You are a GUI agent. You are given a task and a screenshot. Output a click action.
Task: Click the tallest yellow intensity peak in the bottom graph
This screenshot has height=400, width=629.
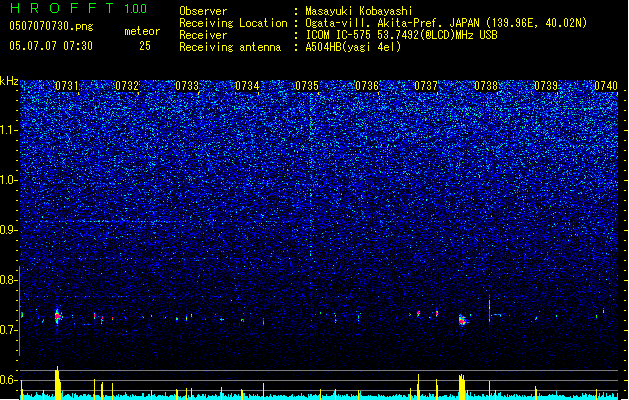(x=57, y=383)
